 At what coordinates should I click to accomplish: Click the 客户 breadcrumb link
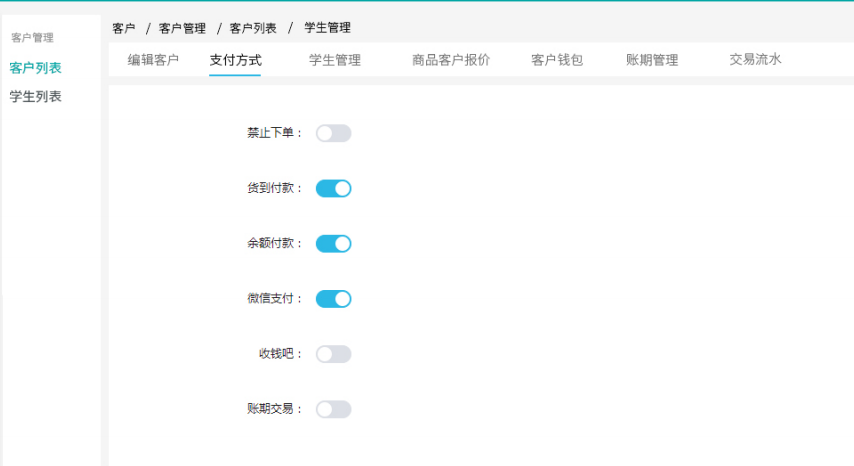click(x=124, y=28)
